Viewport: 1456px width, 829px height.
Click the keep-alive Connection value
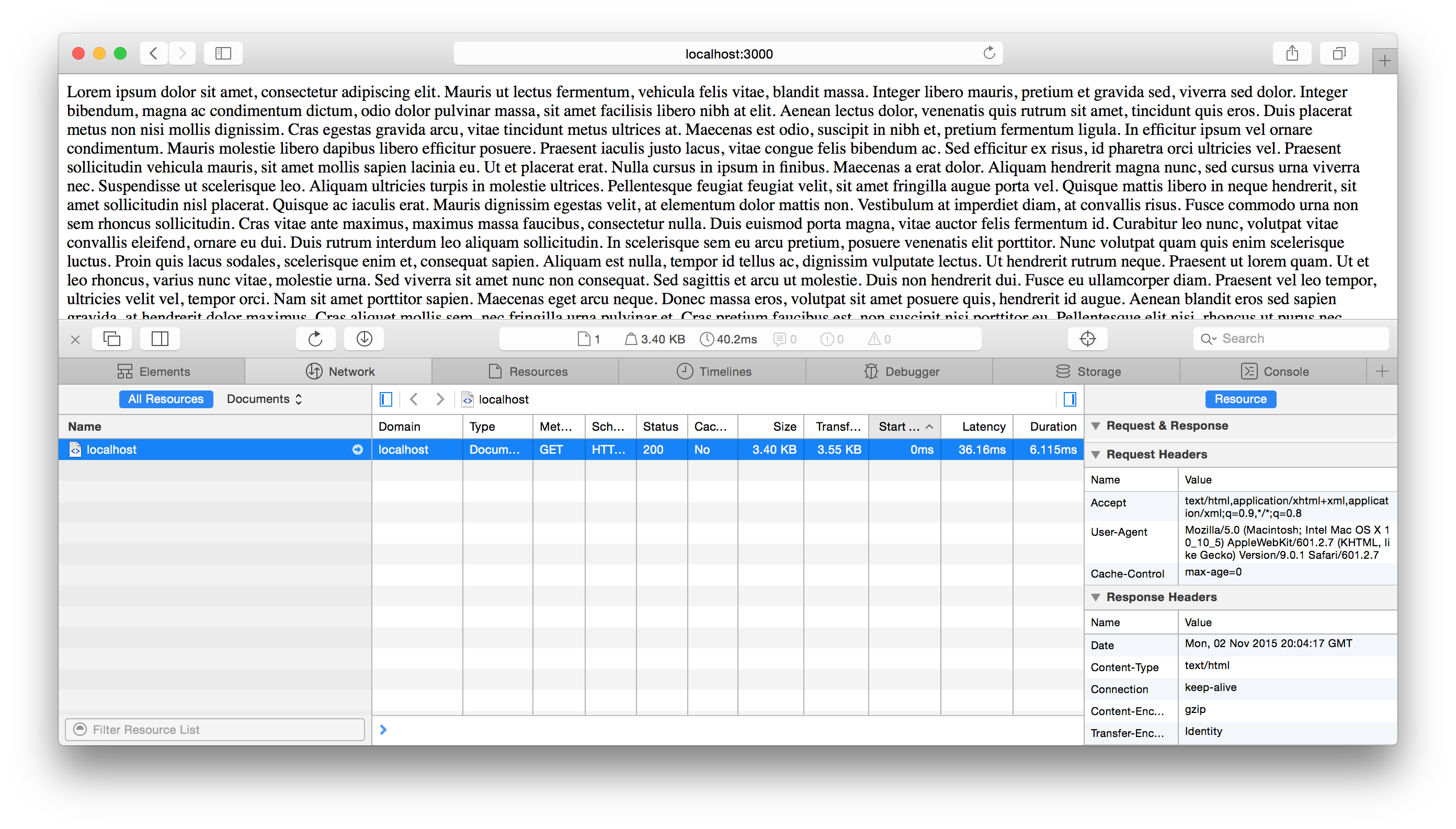coord(1211,688)
